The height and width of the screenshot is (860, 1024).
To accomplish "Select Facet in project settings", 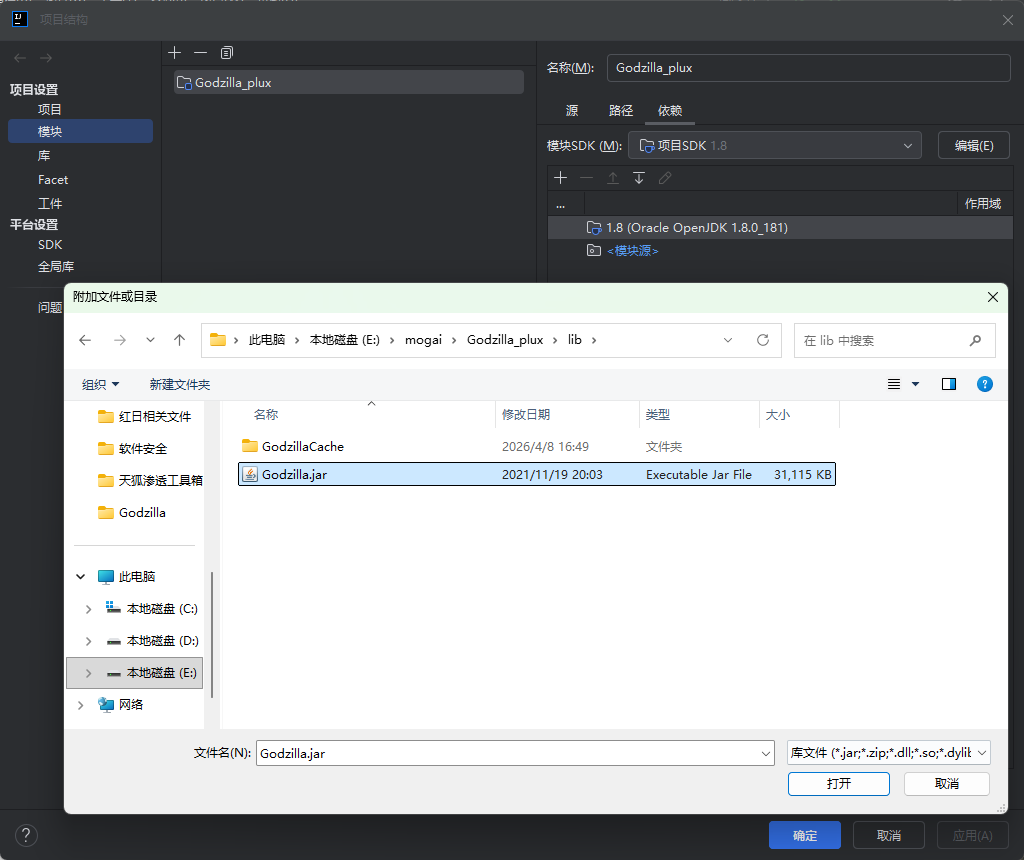I will 53,180.
